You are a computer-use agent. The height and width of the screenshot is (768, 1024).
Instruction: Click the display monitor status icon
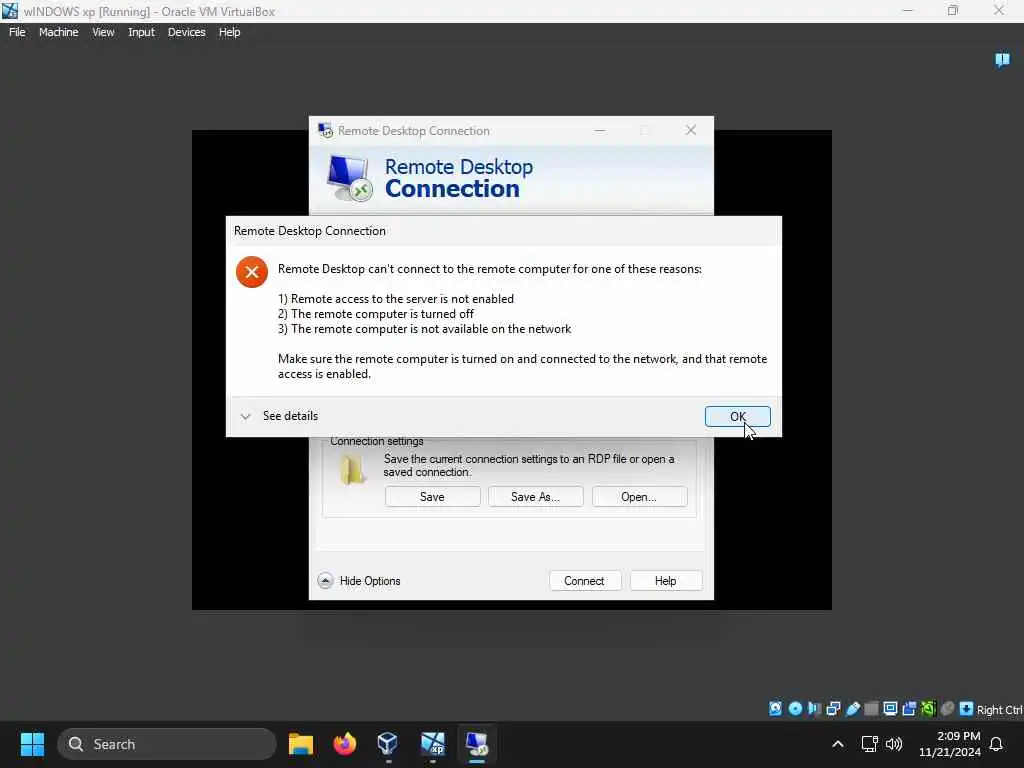click(x=890, y=709)
